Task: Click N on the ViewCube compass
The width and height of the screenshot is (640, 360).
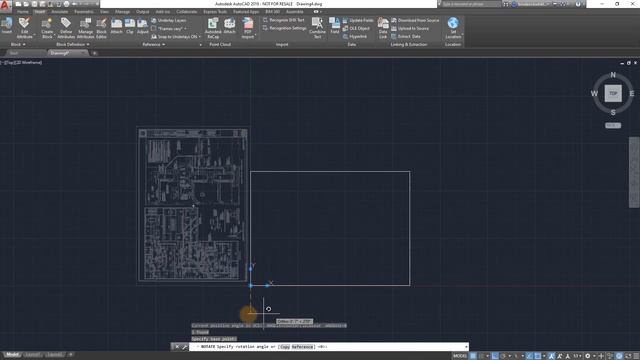Action: [x=613, y=75]
